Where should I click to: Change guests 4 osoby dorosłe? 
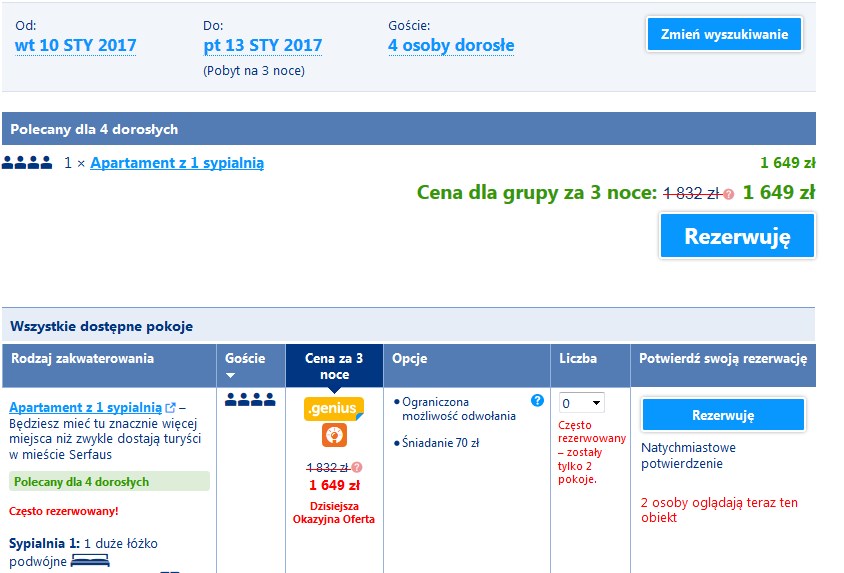[x=451, y=45]
